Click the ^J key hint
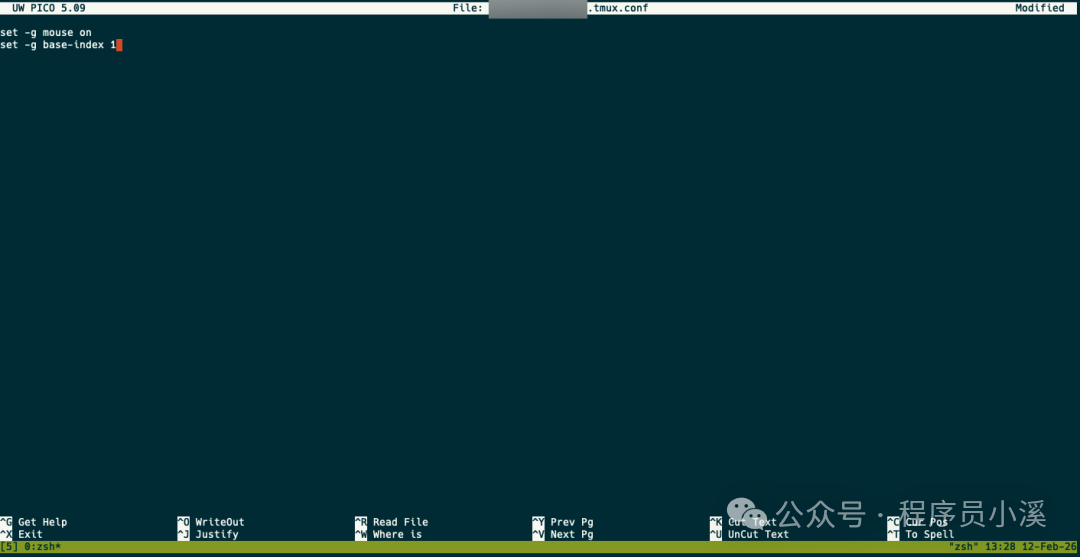This screenshot has height=557, width=1080. (183, 534)
